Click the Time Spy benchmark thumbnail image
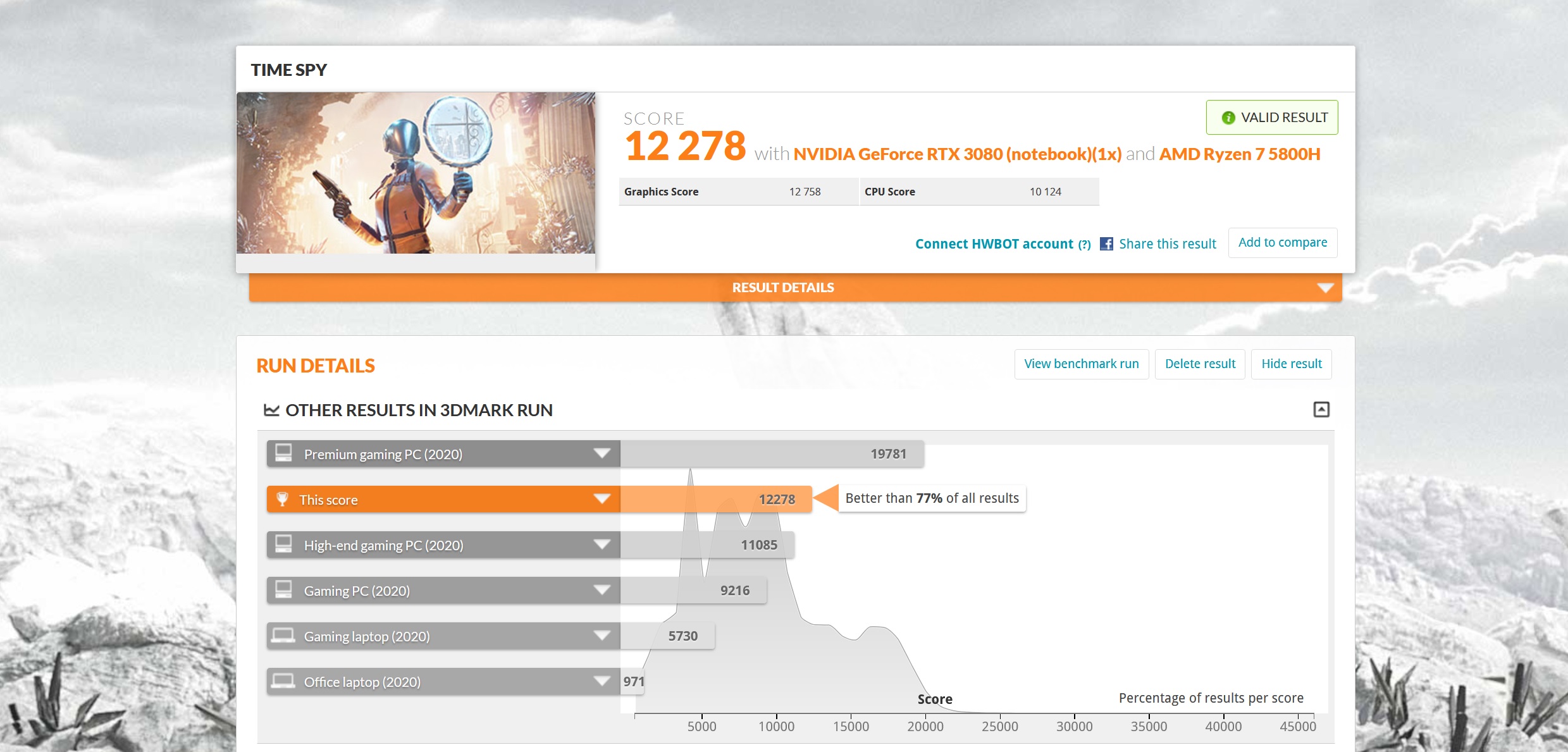1568x752 pixels. pos(416,173)
